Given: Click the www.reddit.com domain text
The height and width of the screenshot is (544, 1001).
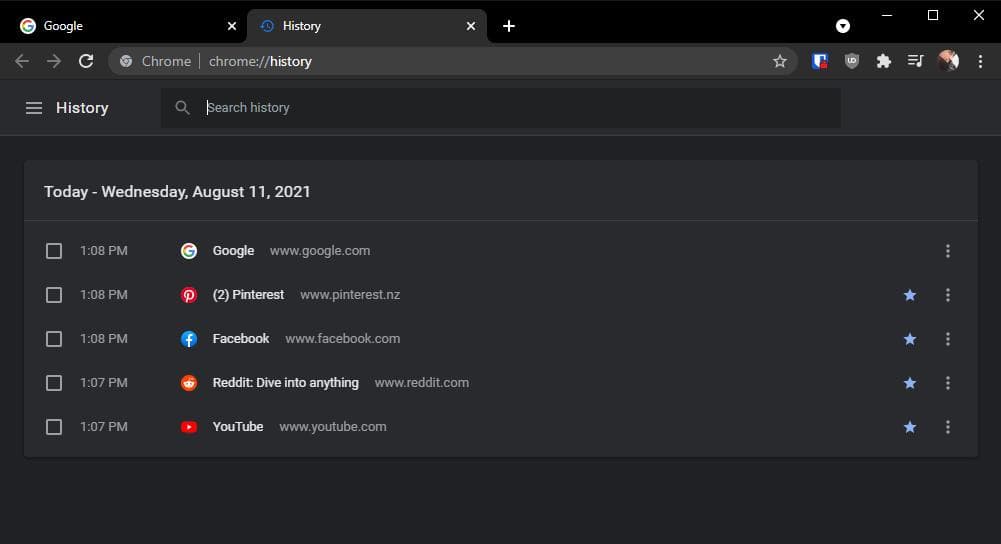Looking at the screenshot, I should click(422, 383).
